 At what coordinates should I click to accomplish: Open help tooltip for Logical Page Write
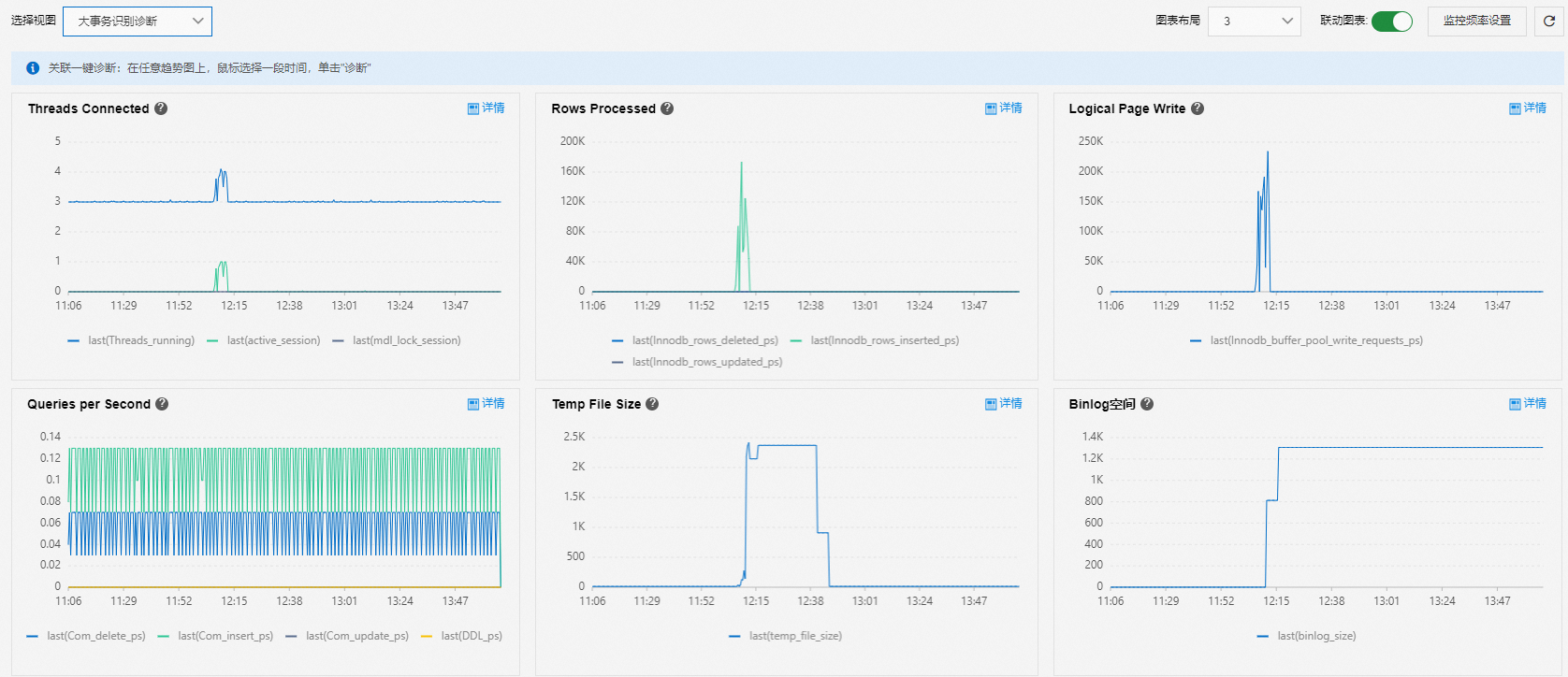point(1198,108)
